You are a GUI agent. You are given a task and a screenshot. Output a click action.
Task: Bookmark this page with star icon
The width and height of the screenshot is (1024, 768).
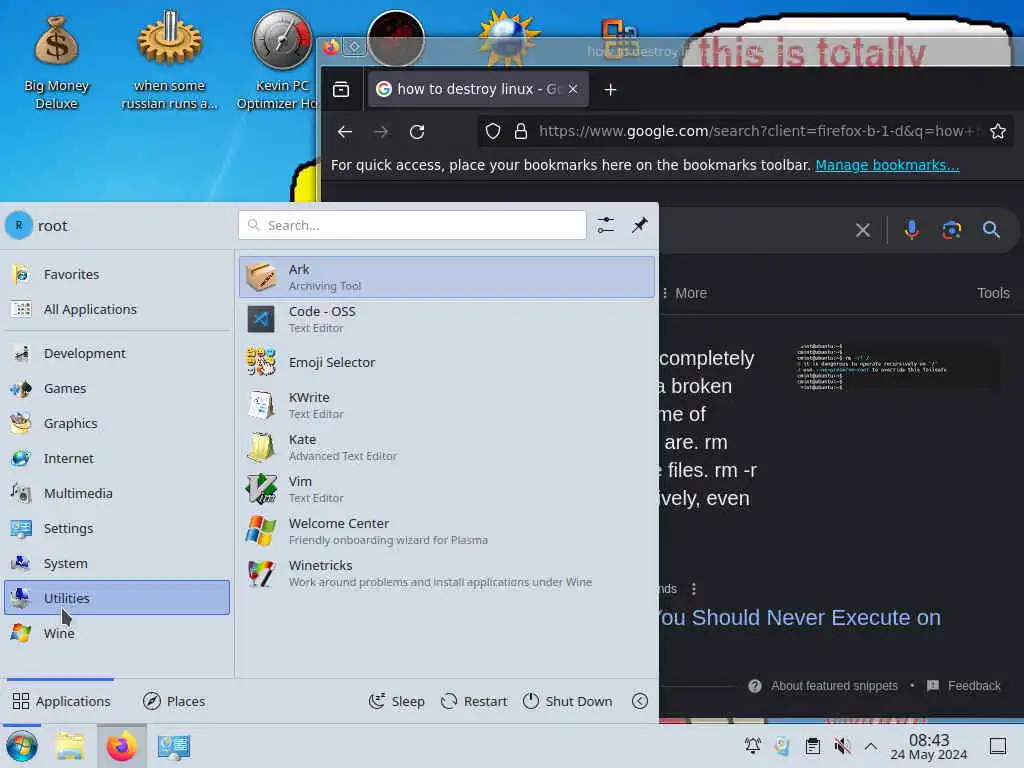pos(997,131)
